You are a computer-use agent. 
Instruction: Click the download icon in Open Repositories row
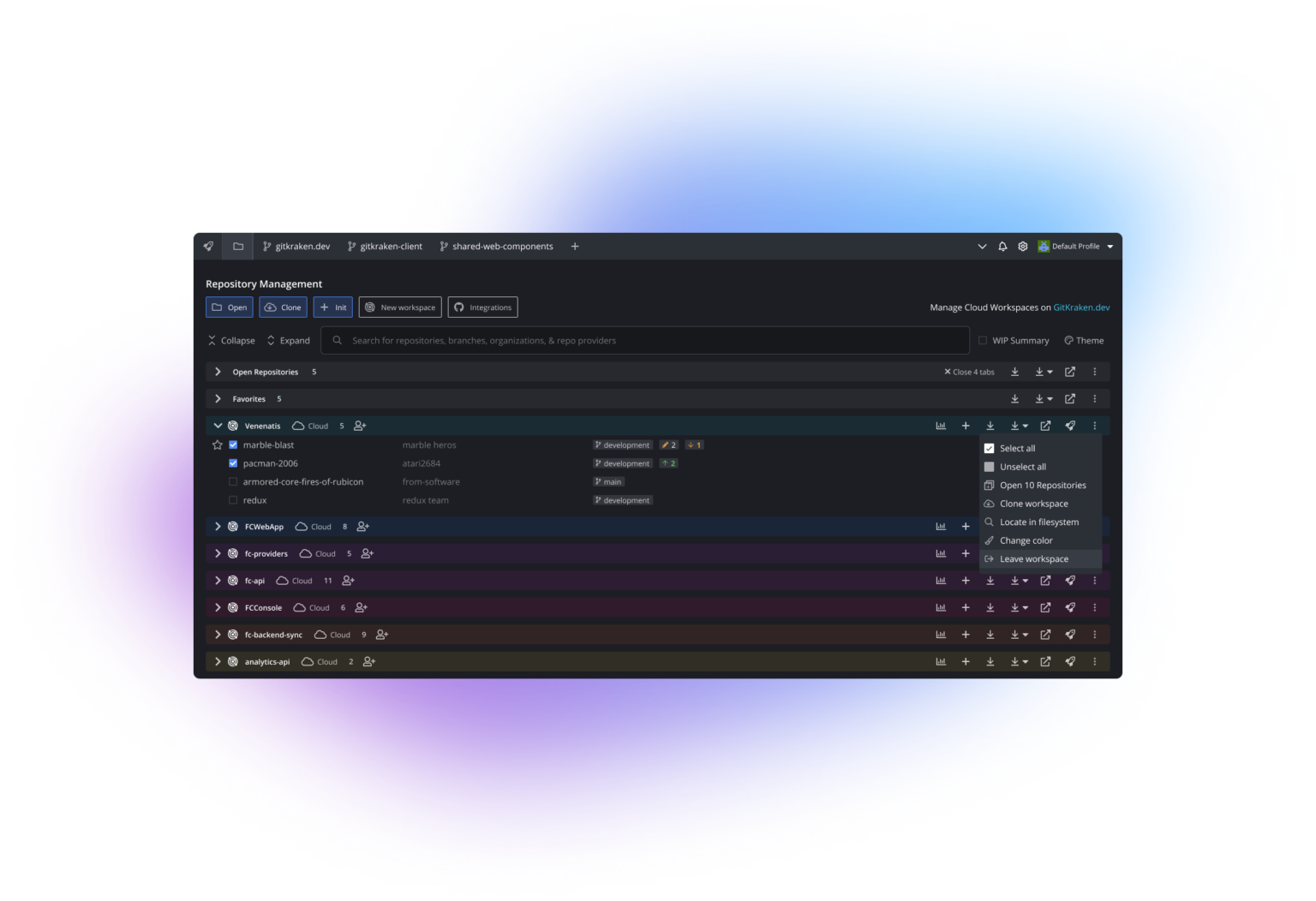click(x=1015, y=372)
